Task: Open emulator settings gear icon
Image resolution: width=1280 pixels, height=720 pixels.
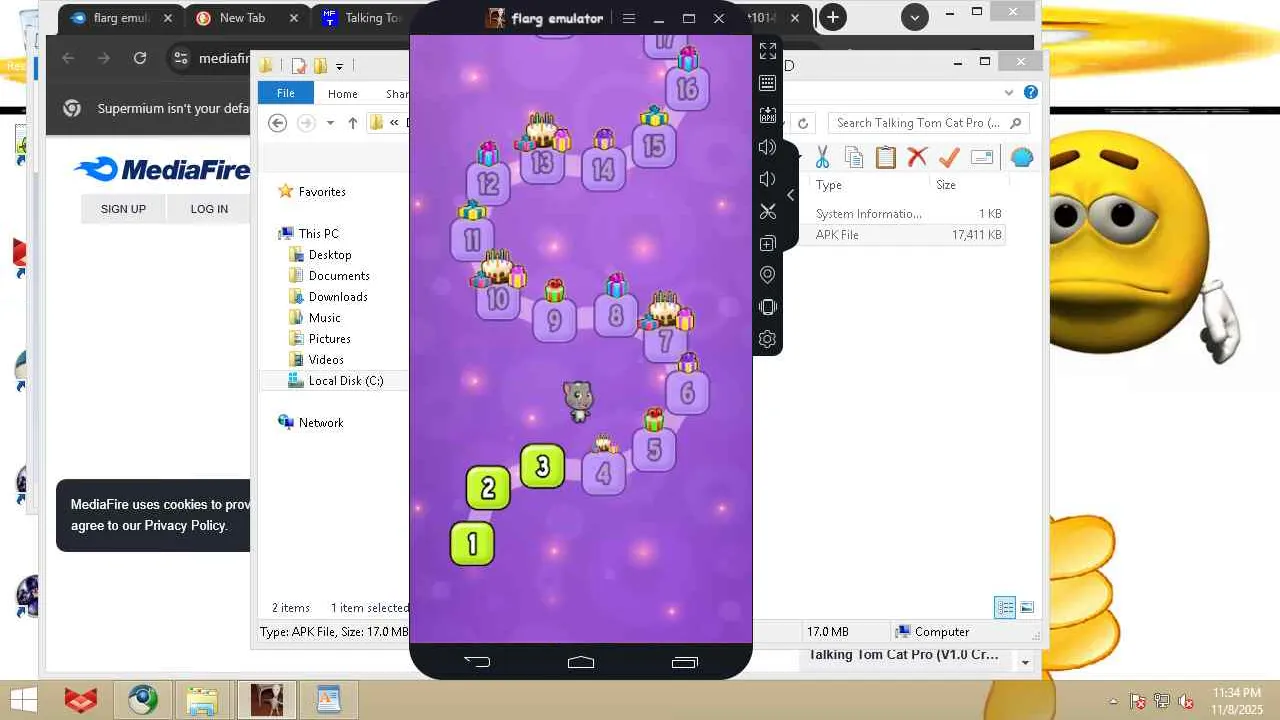Action: (768, 339)
